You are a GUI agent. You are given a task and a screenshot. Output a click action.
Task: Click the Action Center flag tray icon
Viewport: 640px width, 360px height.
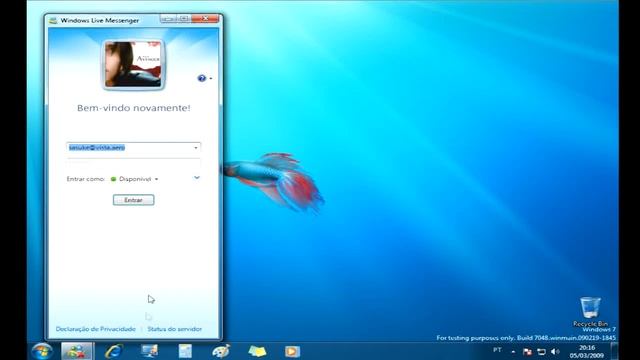(x=527, y=351)
